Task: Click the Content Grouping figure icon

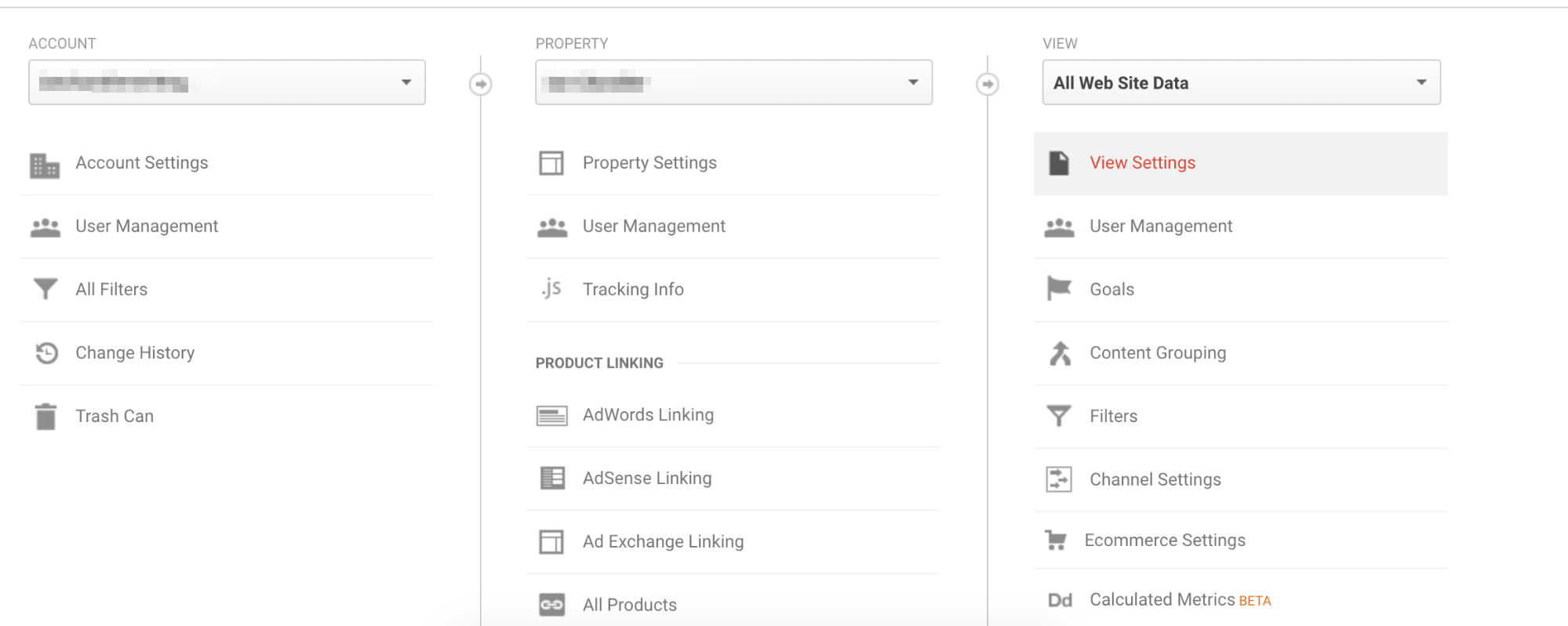Action: pyautogui.click(x=1060, y=353)
